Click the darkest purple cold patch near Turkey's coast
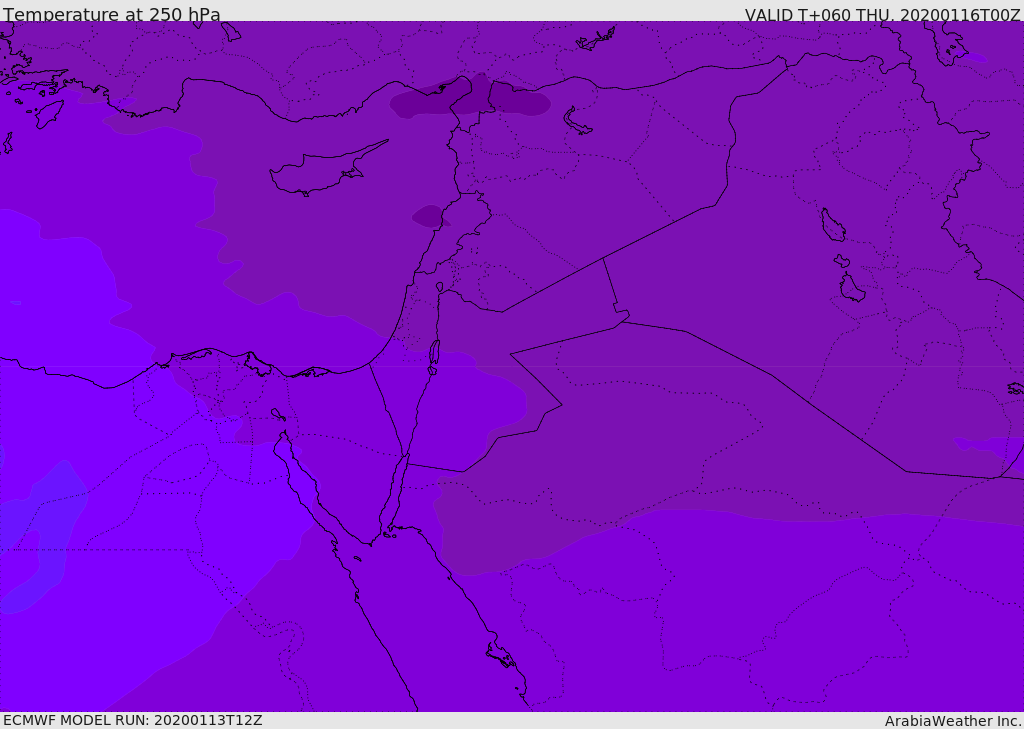 pos(470,97)
